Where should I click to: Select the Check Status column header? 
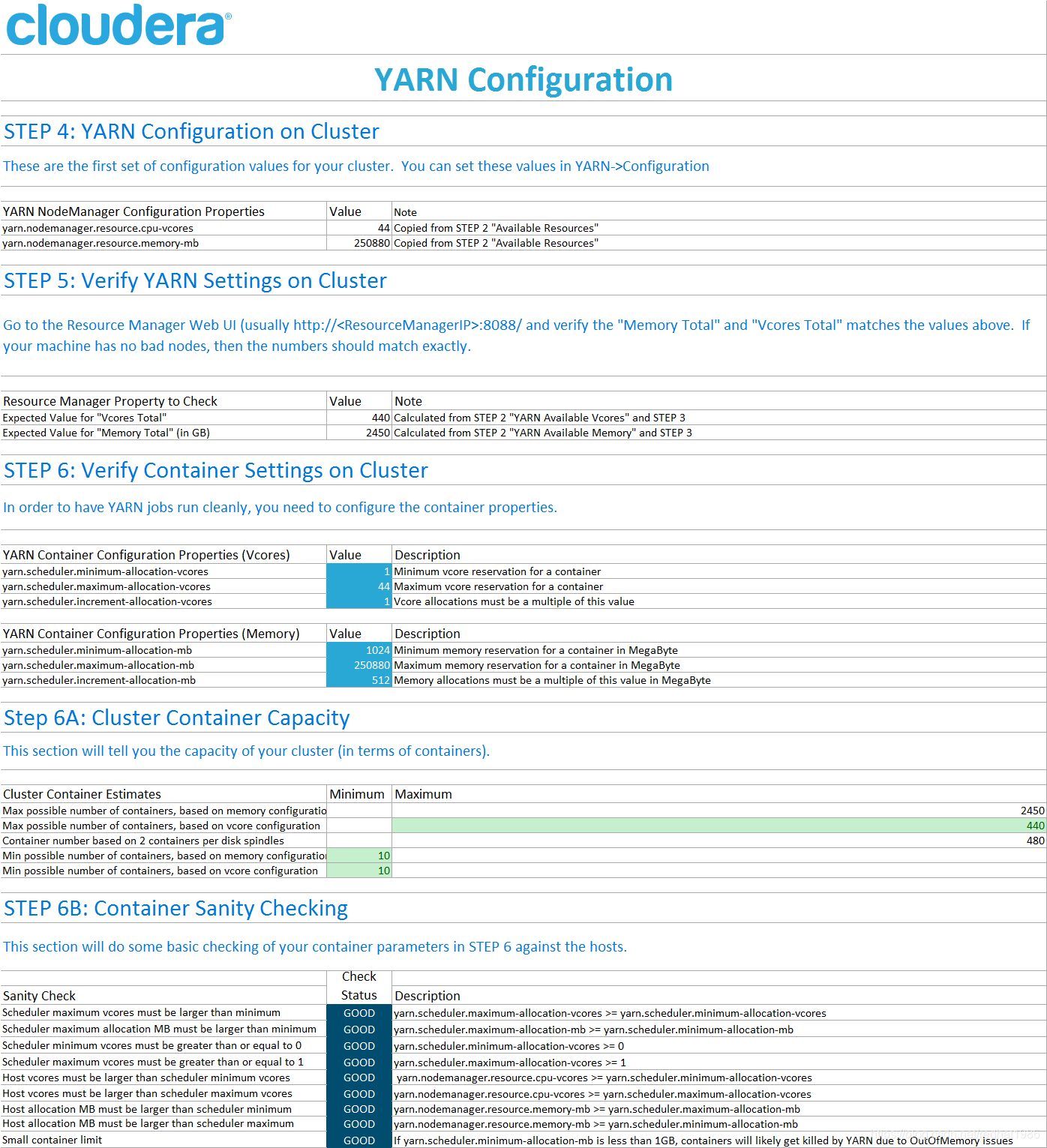click(359, 986)
